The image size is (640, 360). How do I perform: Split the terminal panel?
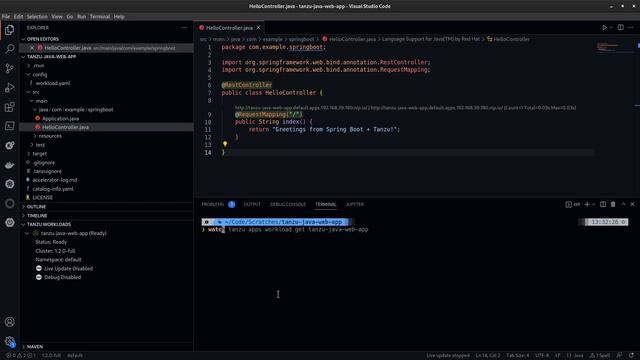[603, 204]
